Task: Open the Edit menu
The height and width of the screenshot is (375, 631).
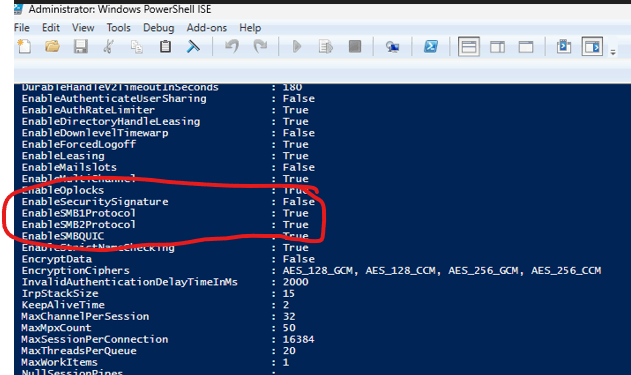Action: [x=51, y=28]
